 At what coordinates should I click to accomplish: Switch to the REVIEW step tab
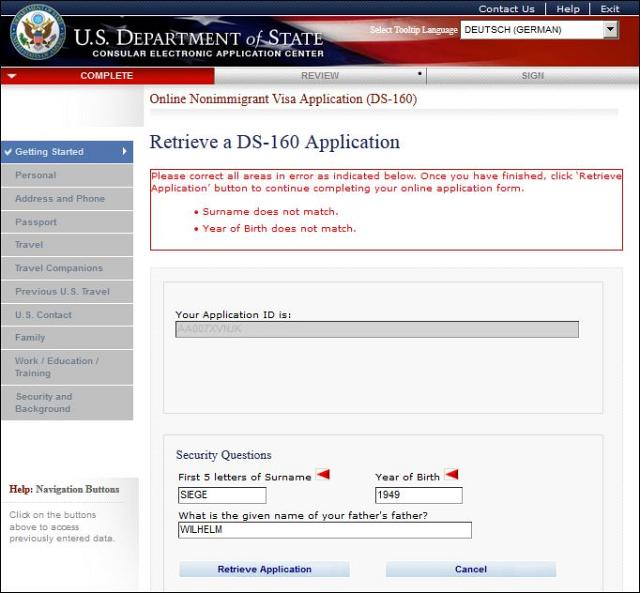click(x=320, y=76)
